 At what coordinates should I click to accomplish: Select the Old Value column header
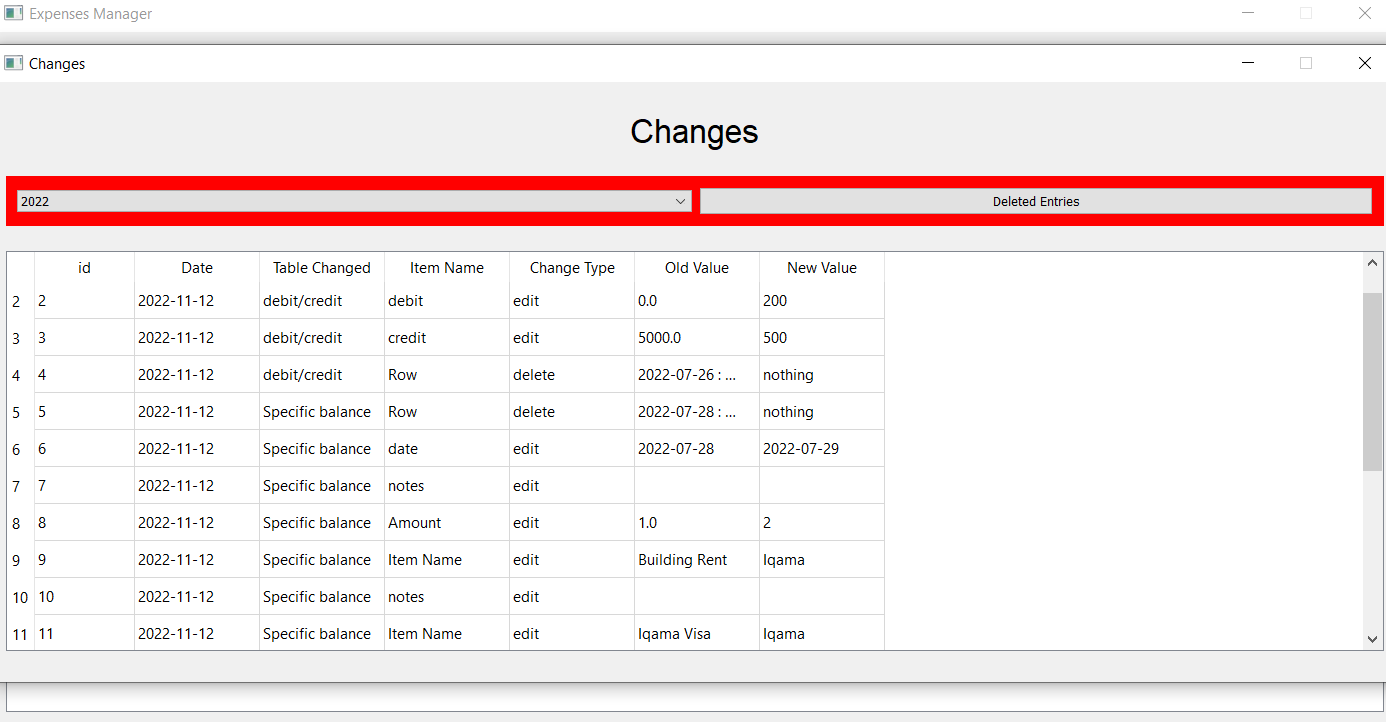tap(696, 268)
